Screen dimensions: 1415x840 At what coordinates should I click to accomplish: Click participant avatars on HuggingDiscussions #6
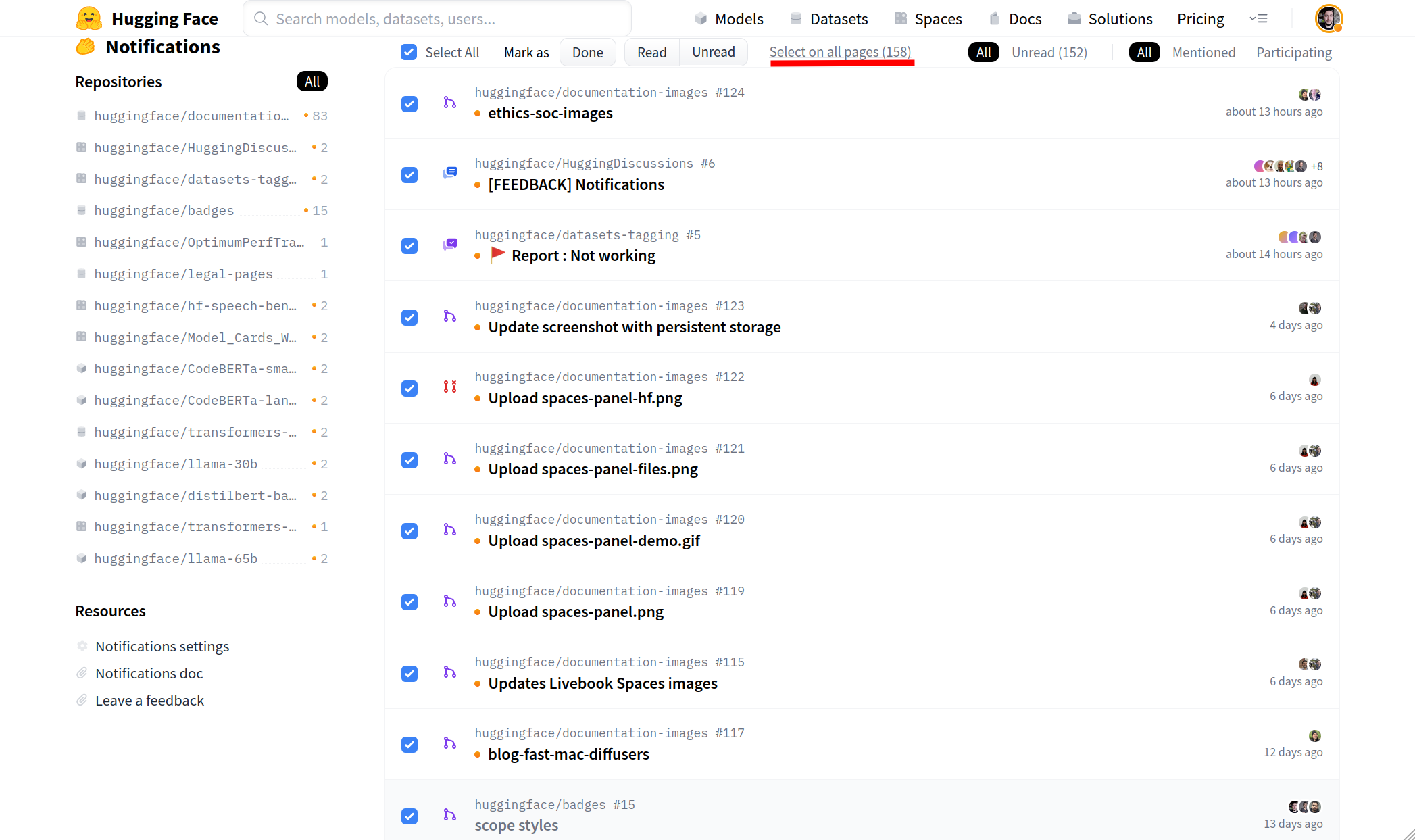pos(1281,166)
